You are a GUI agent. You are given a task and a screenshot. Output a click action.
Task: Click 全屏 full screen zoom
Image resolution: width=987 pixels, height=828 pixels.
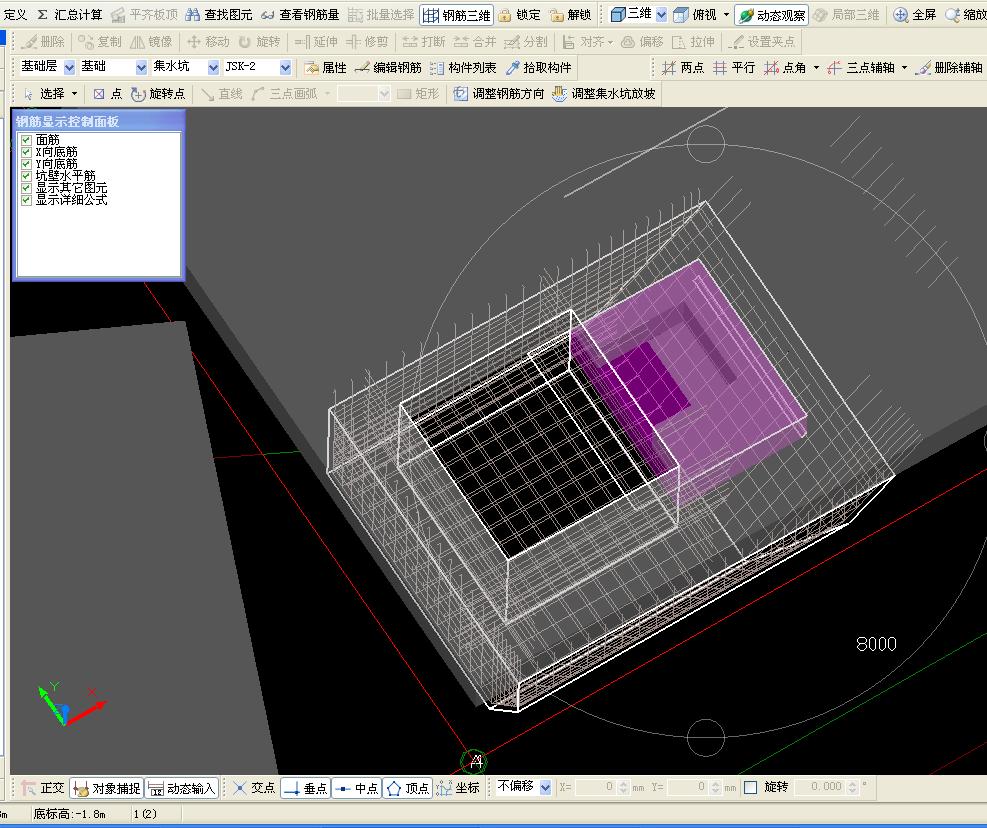point(915,14)
